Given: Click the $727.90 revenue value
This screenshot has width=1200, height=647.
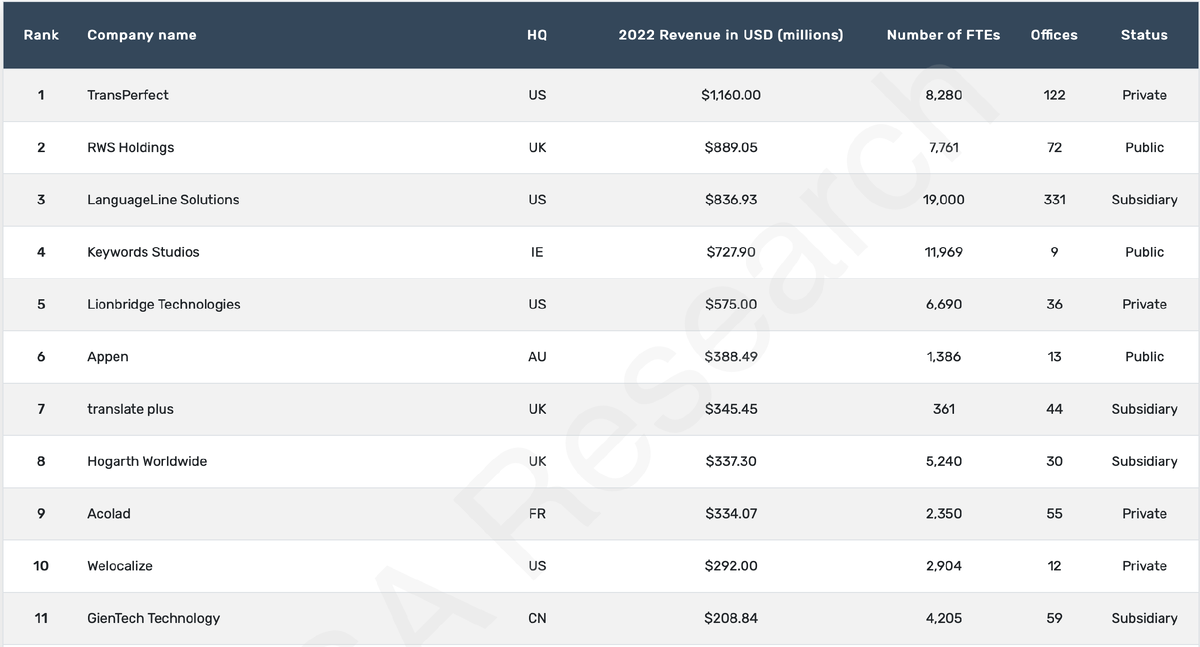Looking at the screenshot, I should pos(731,252).
